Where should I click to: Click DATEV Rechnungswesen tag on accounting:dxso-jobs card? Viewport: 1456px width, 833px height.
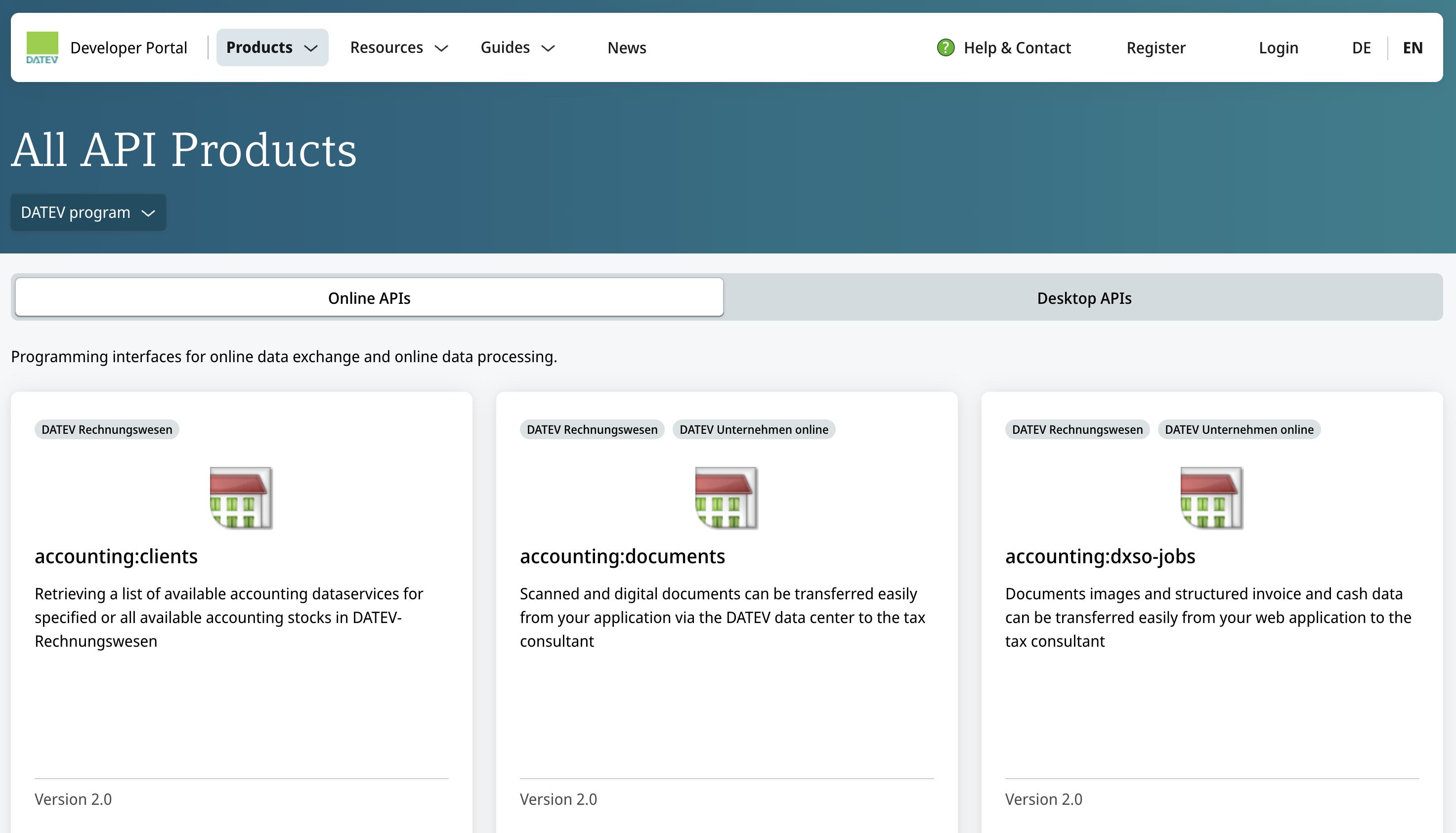click(x=1078, y=429)
